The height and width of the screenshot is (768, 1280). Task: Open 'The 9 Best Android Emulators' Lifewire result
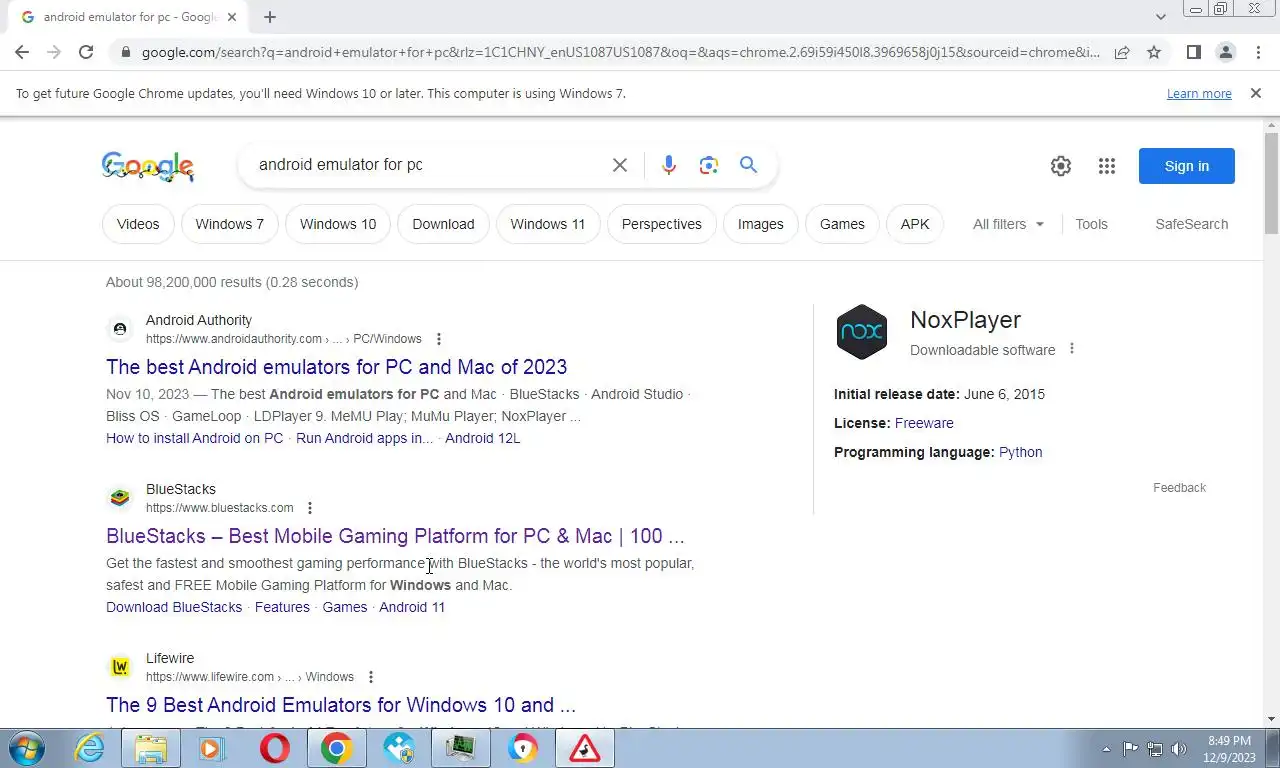pos(341,705)
